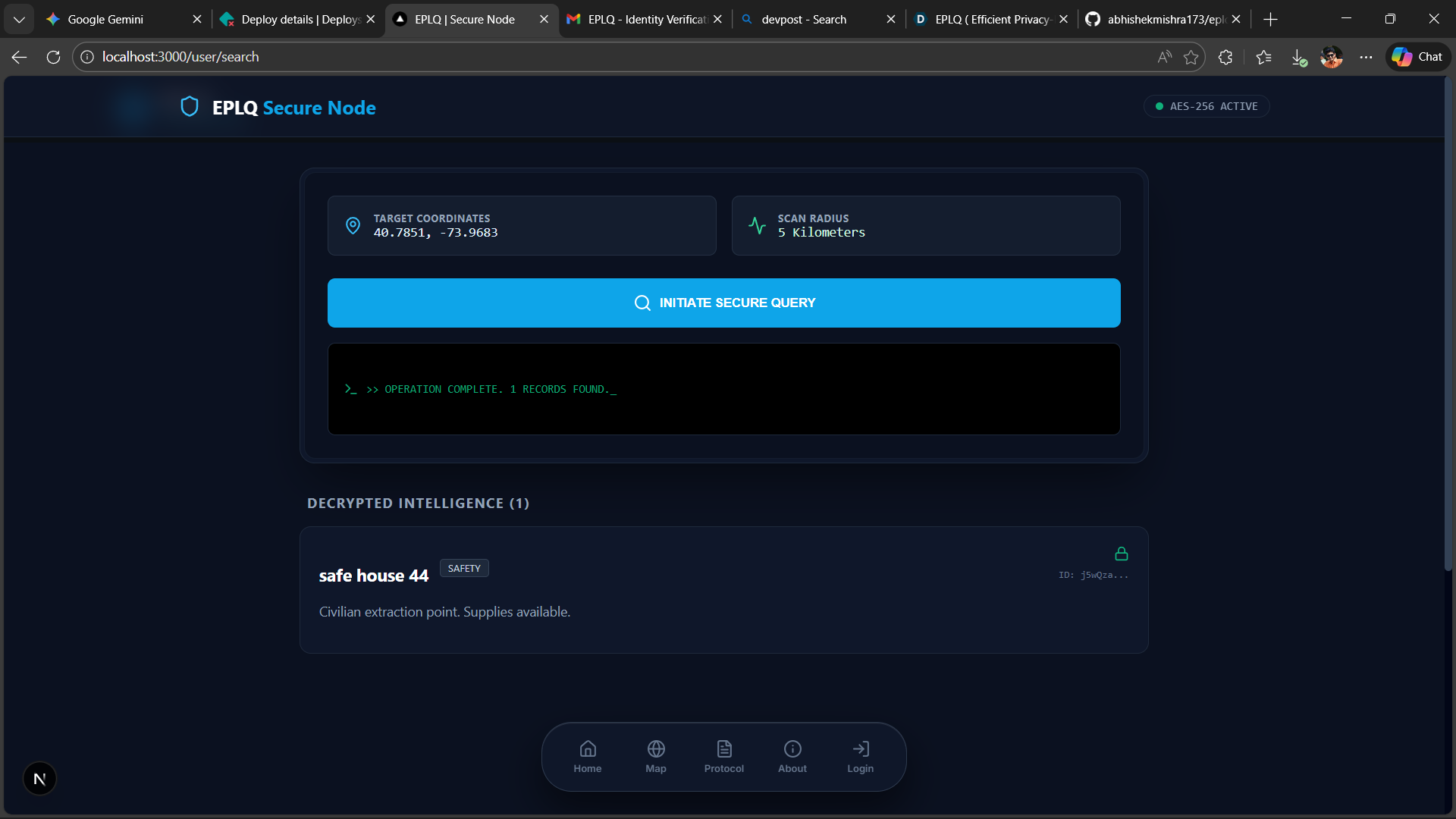Switch to the devpost Search tab

point(804,19)
